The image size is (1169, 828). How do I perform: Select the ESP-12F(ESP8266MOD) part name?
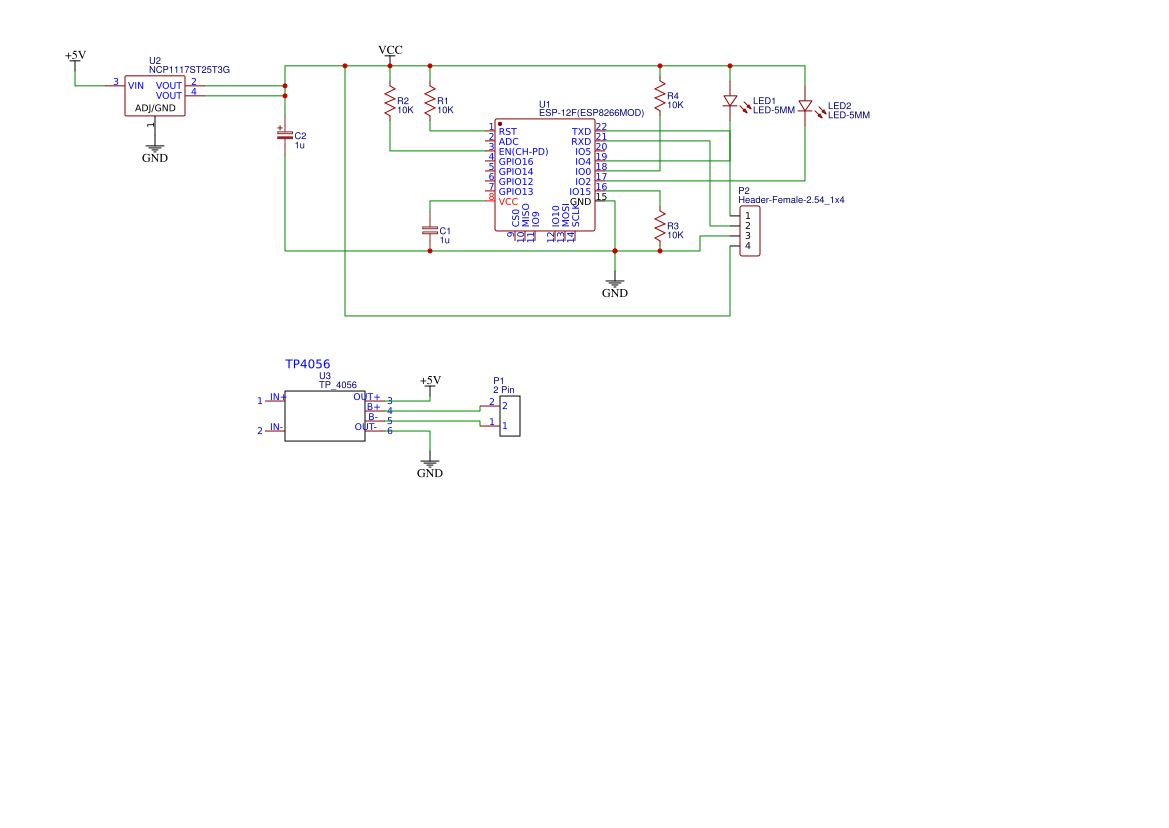click(591, 113)
